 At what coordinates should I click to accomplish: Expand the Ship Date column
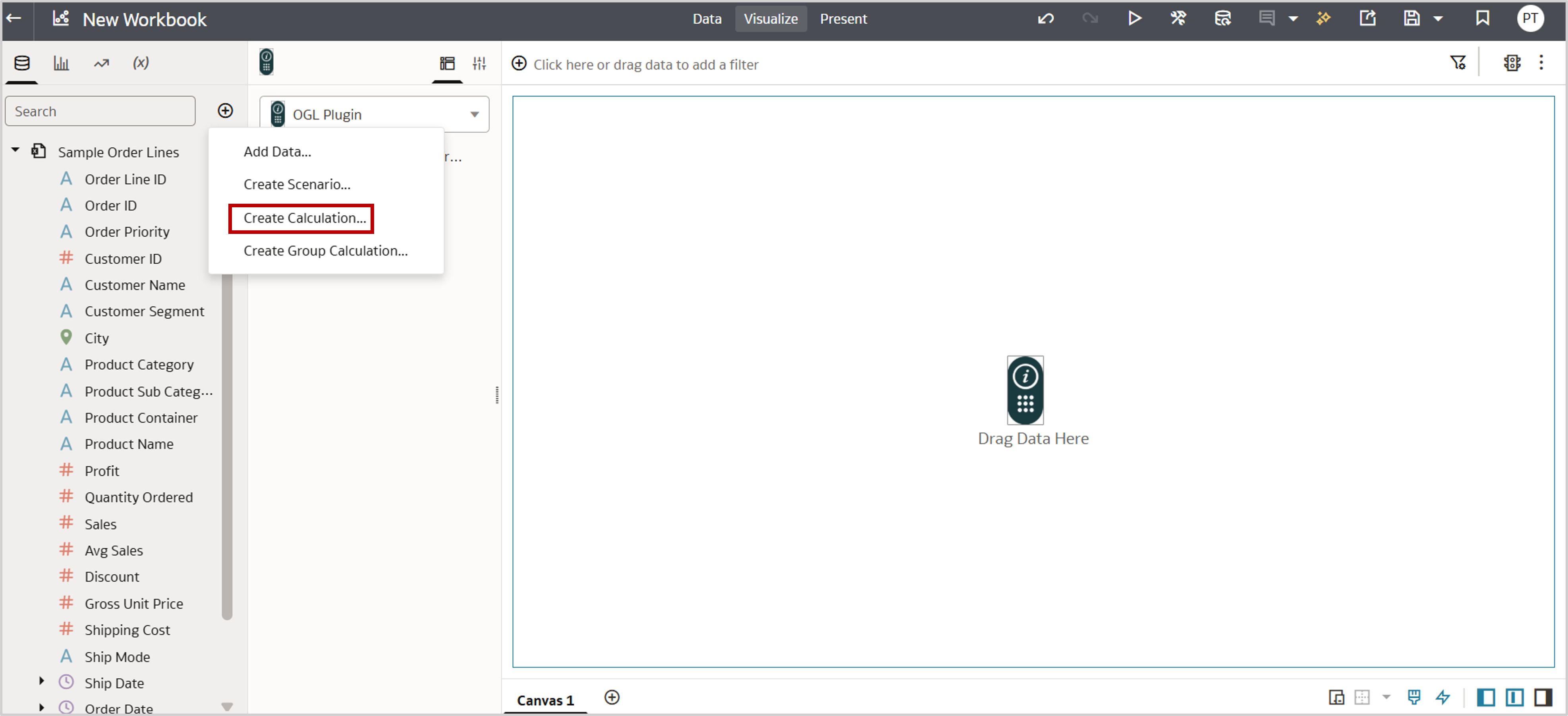click(41, 681)
